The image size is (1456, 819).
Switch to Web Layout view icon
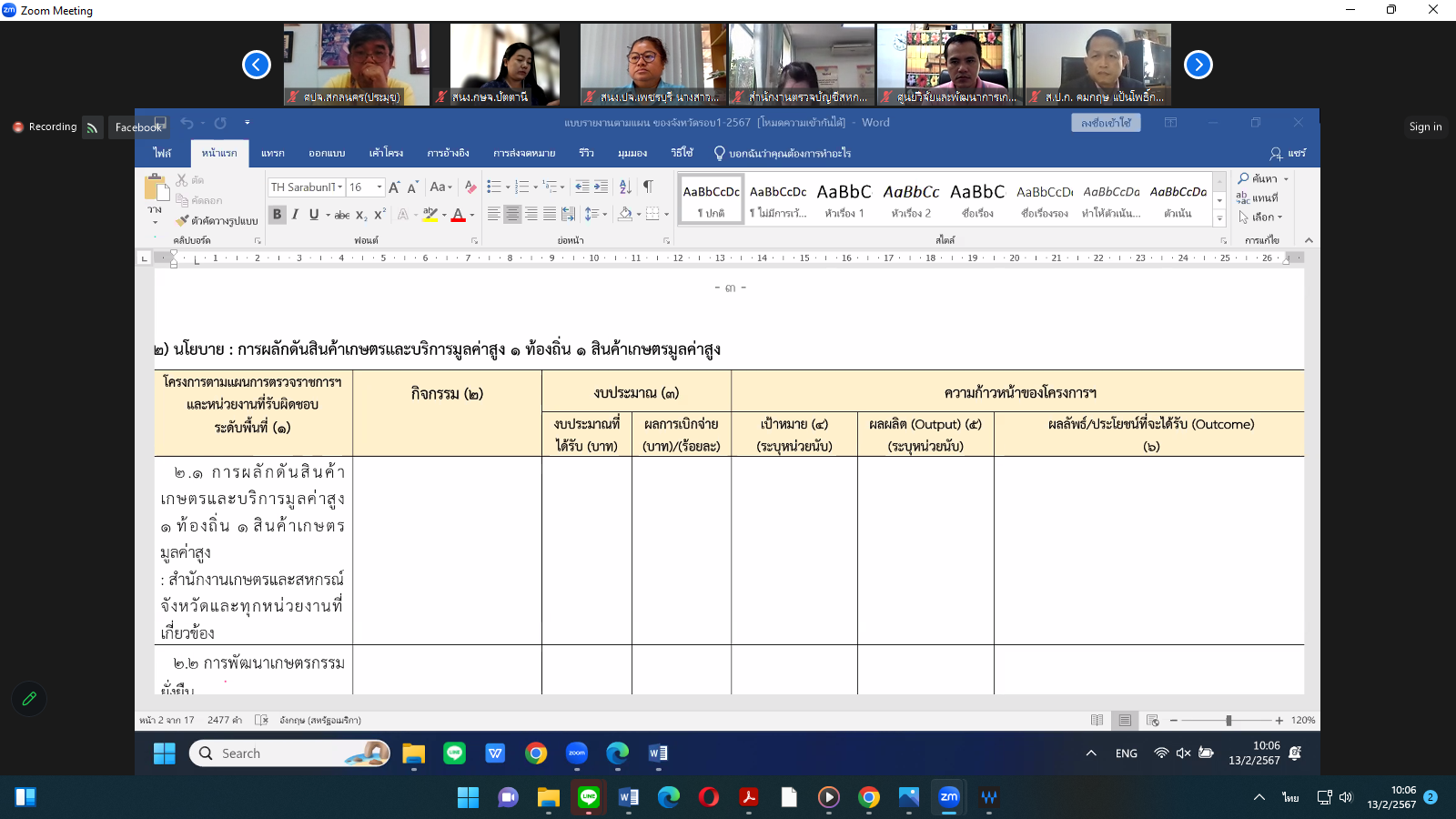click(x=1152, y=720)
